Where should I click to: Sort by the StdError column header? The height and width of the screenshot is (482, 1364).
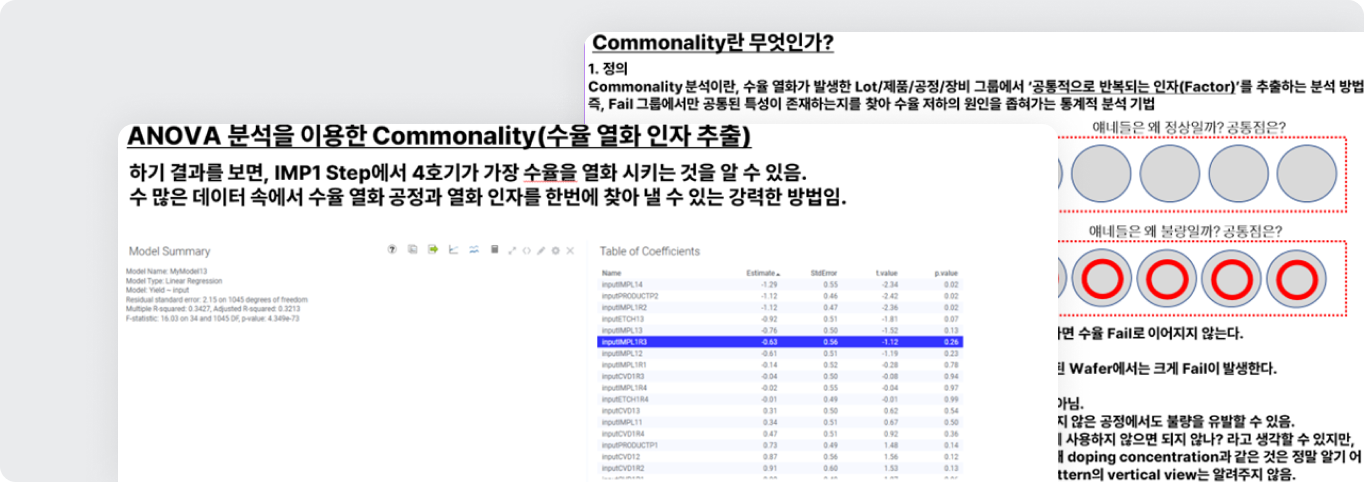[x=823, y=273]
